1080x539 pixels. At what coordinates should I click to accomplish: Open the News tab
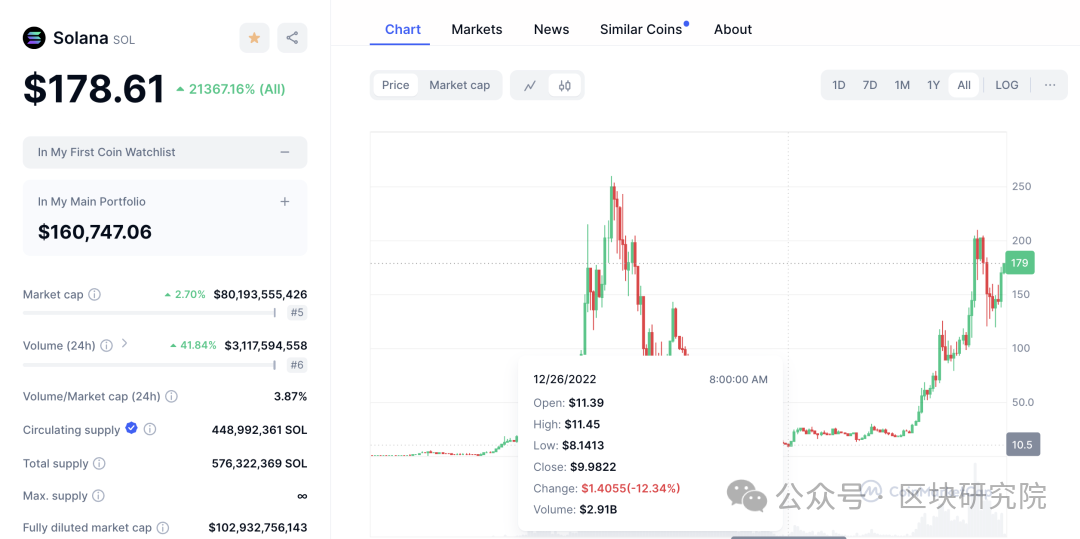click(x=551, y=30)
